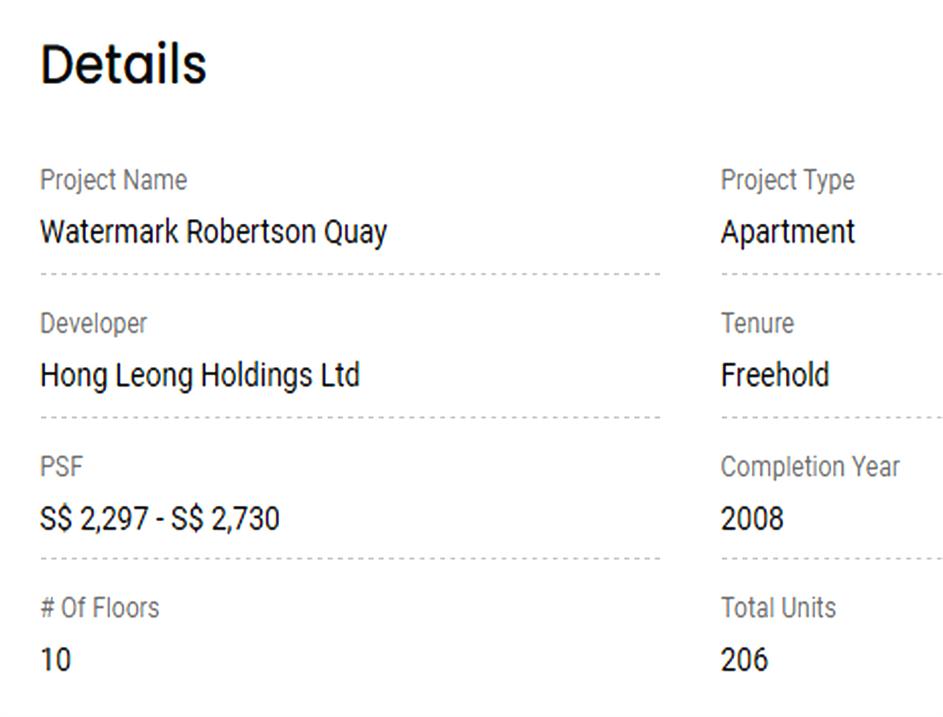
Task: Click the dashed divider under Hong Leong Holdings
Action: 350,417
